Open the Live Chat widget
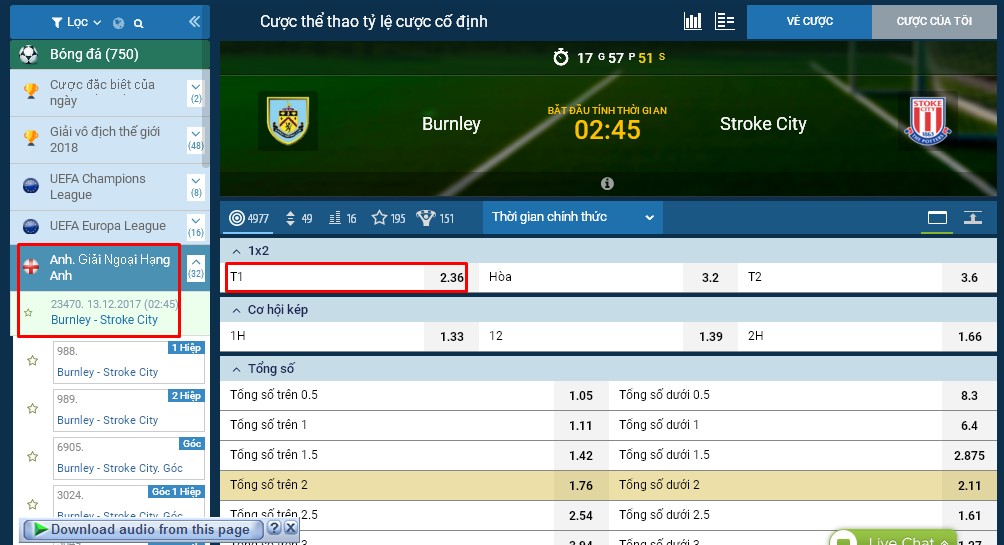1004x545 pixels. pyautogui.click(x=893, y=538)
